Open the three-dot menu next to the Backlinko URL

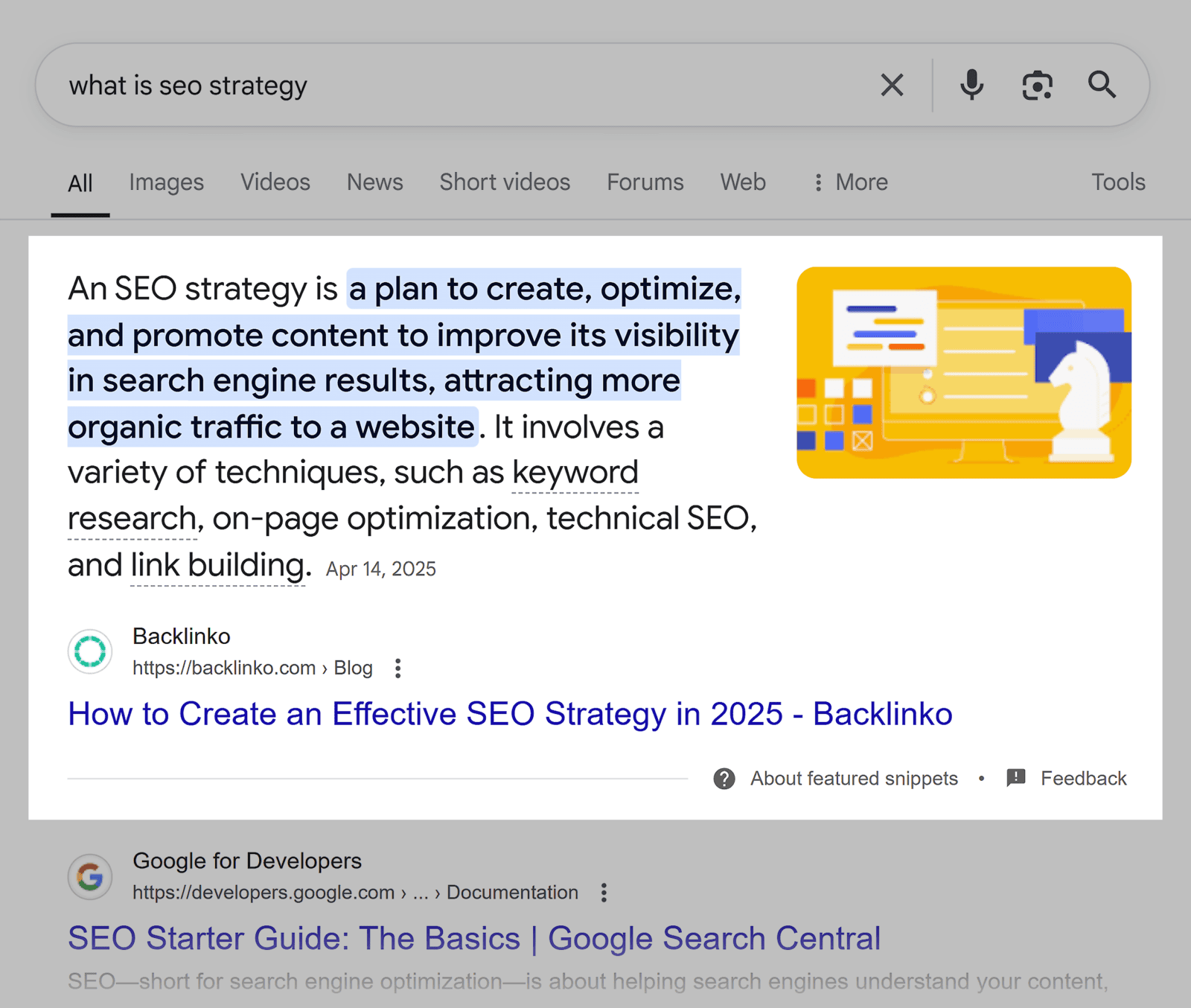click(397, 669)
